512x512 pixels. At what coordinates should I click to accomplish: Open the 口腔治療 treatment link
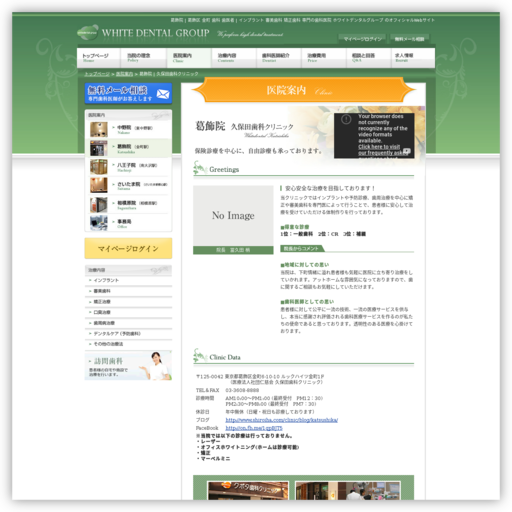[128, 312]
